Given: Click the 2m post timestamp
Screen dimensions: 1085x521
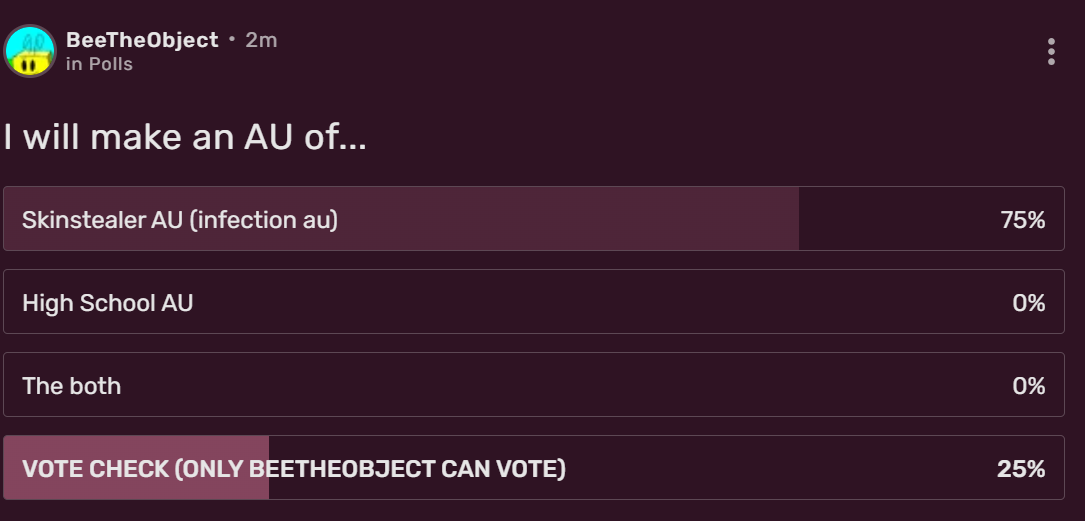Looking at the screenshot, I should (x=261, y=40).
